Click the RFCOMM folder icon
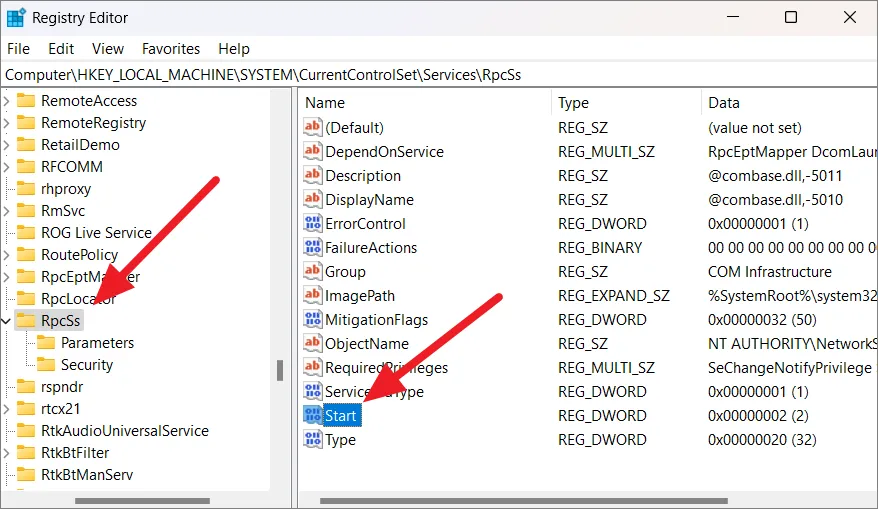This screenshot has height=509, width=878. coord(26,166)
